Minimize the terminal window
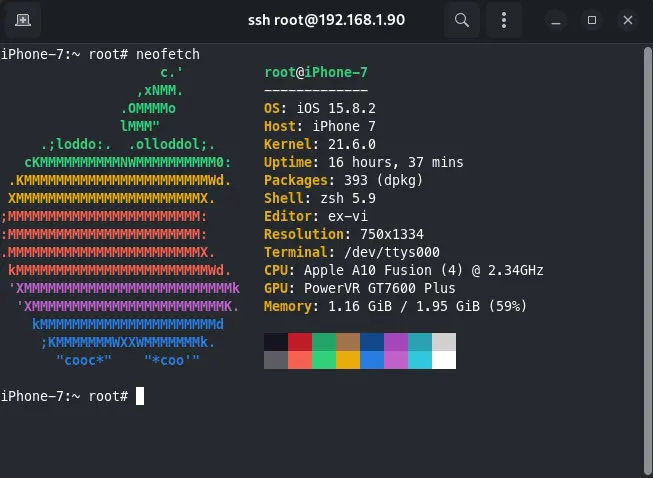653x478 pixels. [x=556, y=20]
